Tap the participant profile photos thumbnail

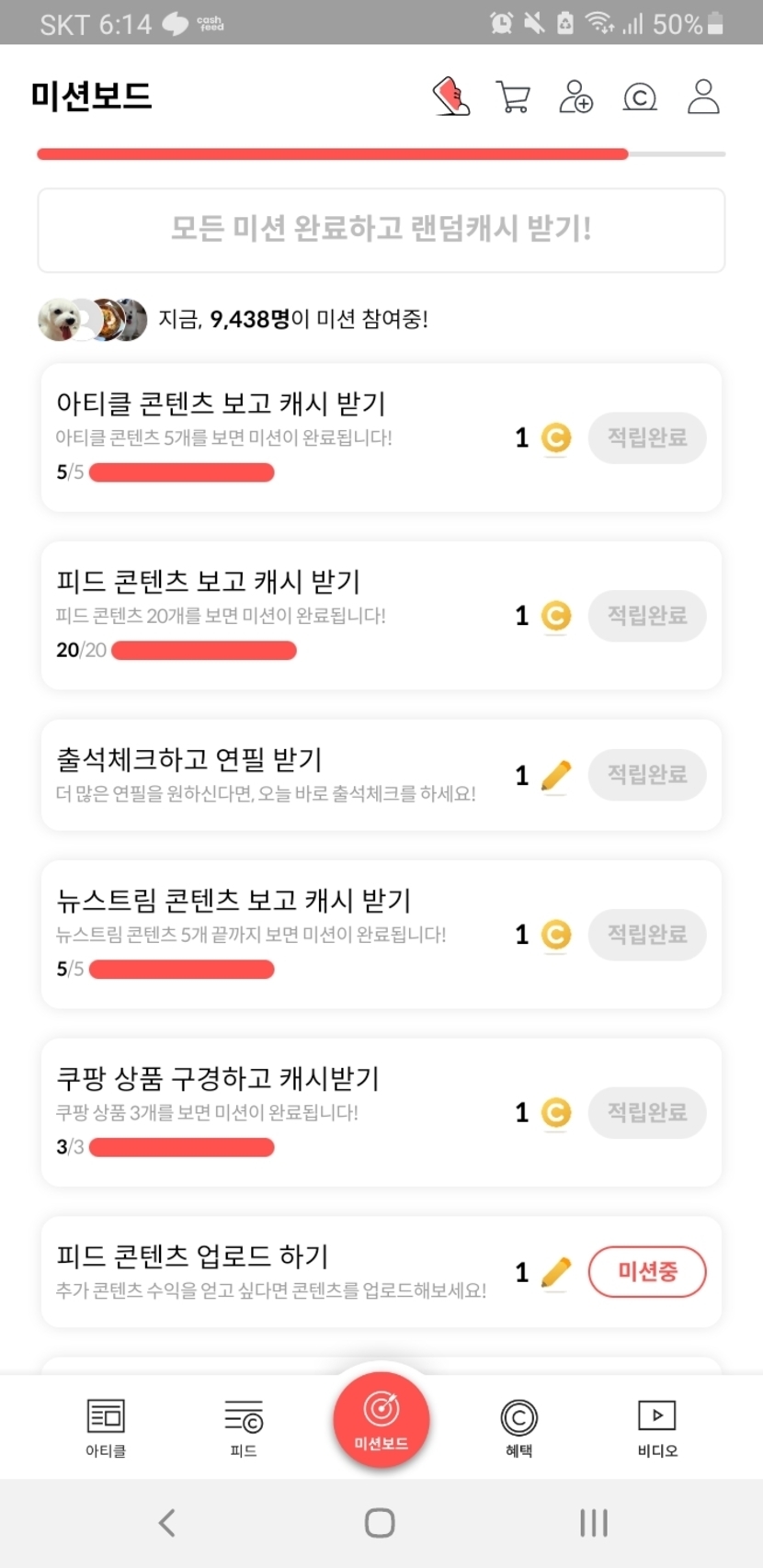[x=93, y=320]
